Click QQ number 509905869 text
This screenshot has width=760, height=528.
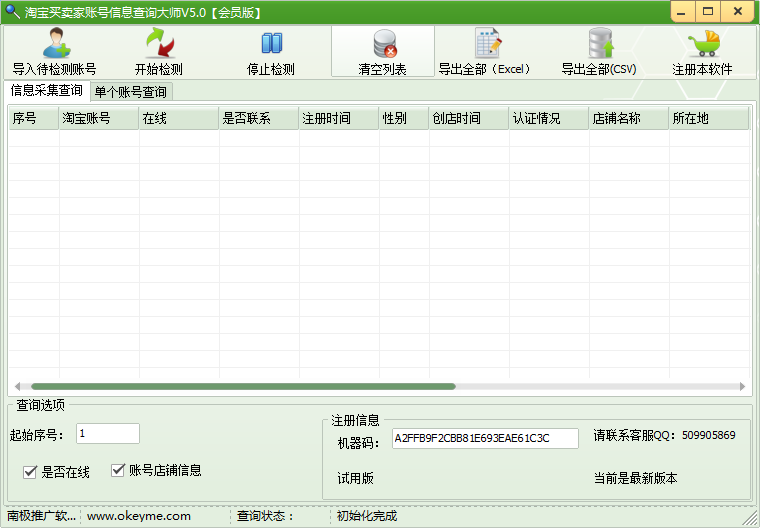(709, 435)
